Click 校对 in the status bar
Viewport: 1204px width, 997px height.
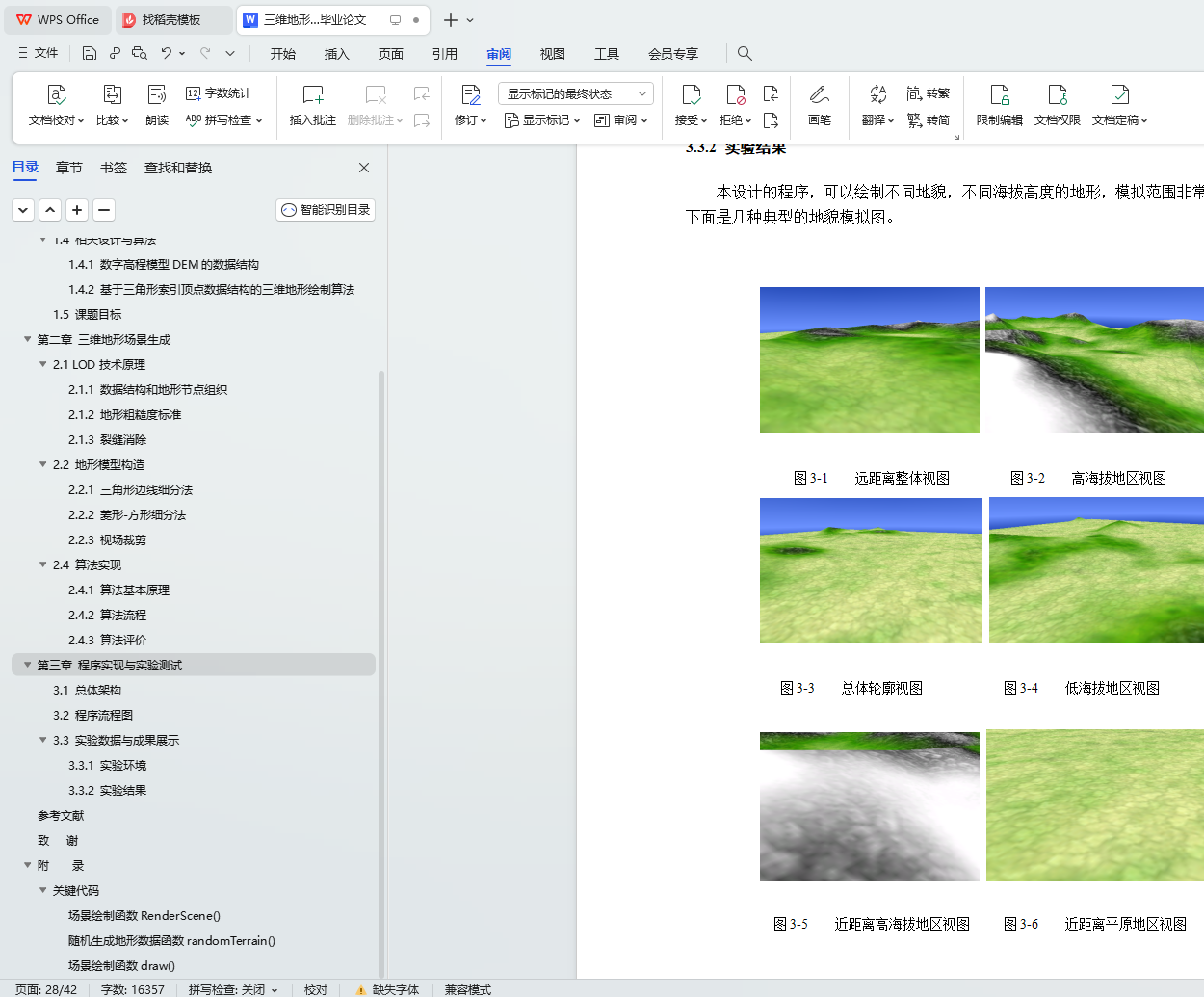[316, 989]
